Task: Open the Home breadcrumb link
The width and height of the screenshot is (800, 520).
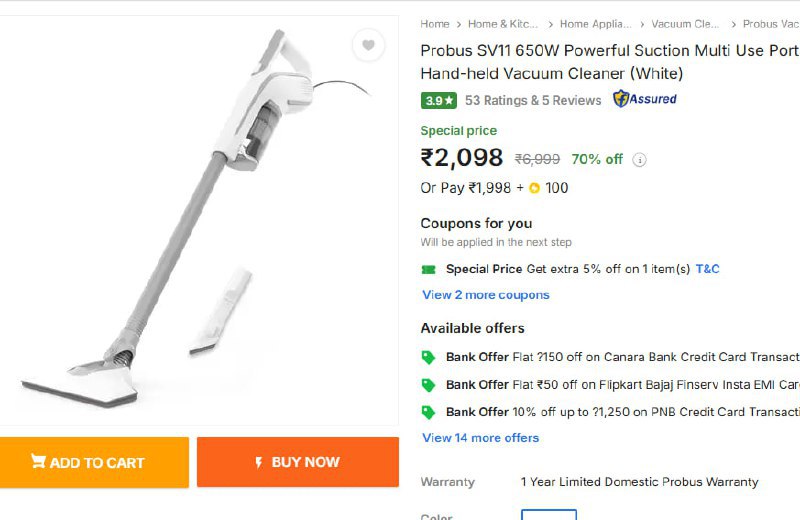Action: tap(435, 24)
